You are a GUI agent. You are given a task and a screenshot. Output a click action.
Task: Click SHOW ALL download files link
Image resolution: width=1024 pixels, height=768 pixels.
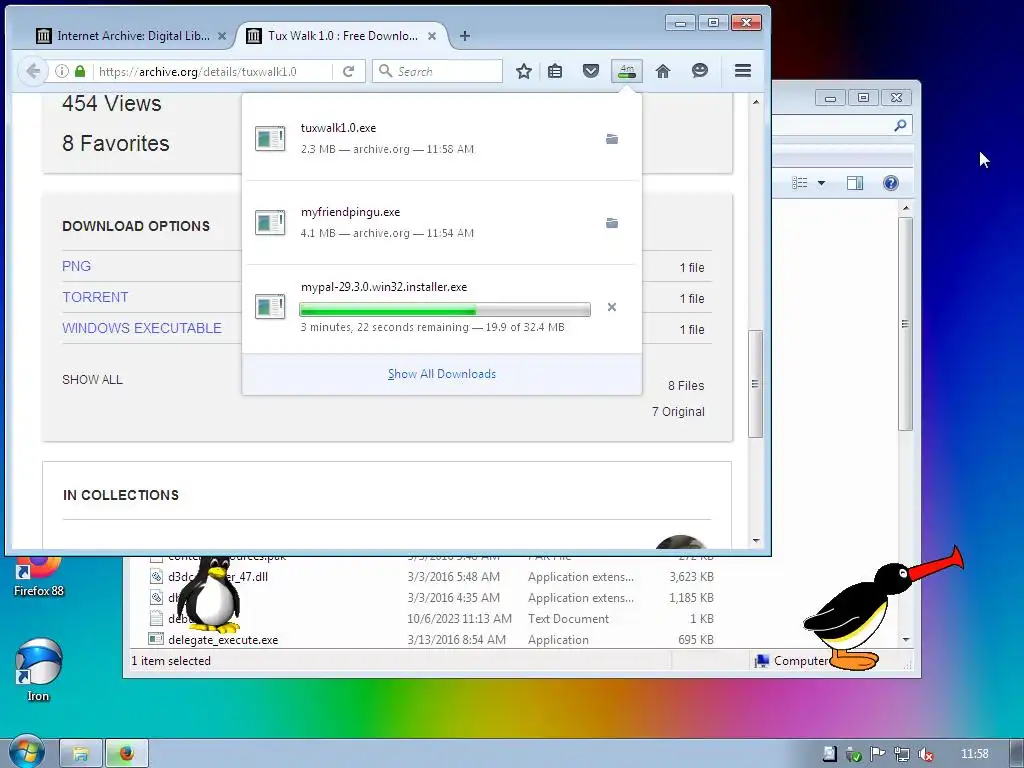[92, 379]
